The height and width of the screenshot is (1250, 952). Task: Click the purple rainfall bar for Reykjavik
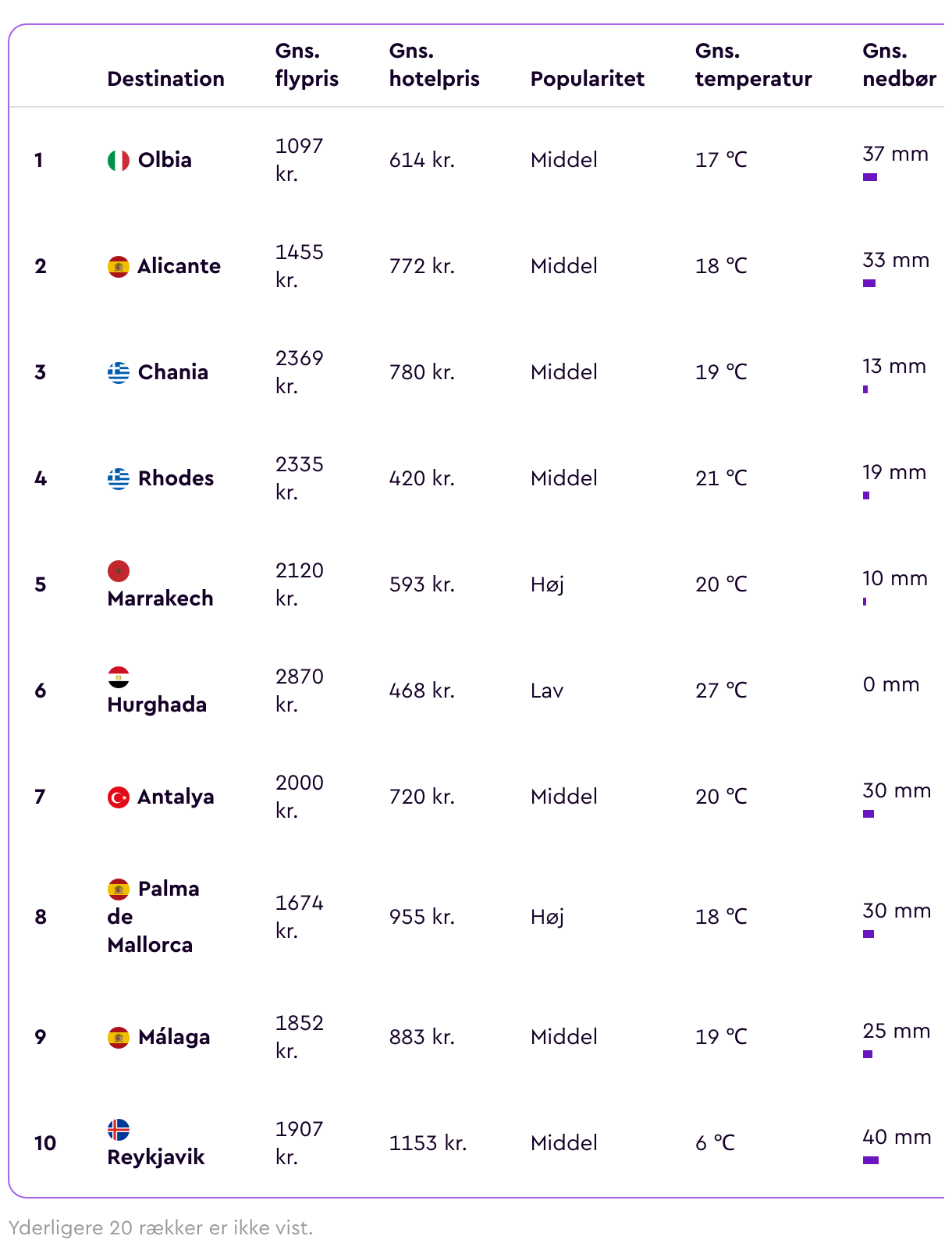(x=871, y=1160)
